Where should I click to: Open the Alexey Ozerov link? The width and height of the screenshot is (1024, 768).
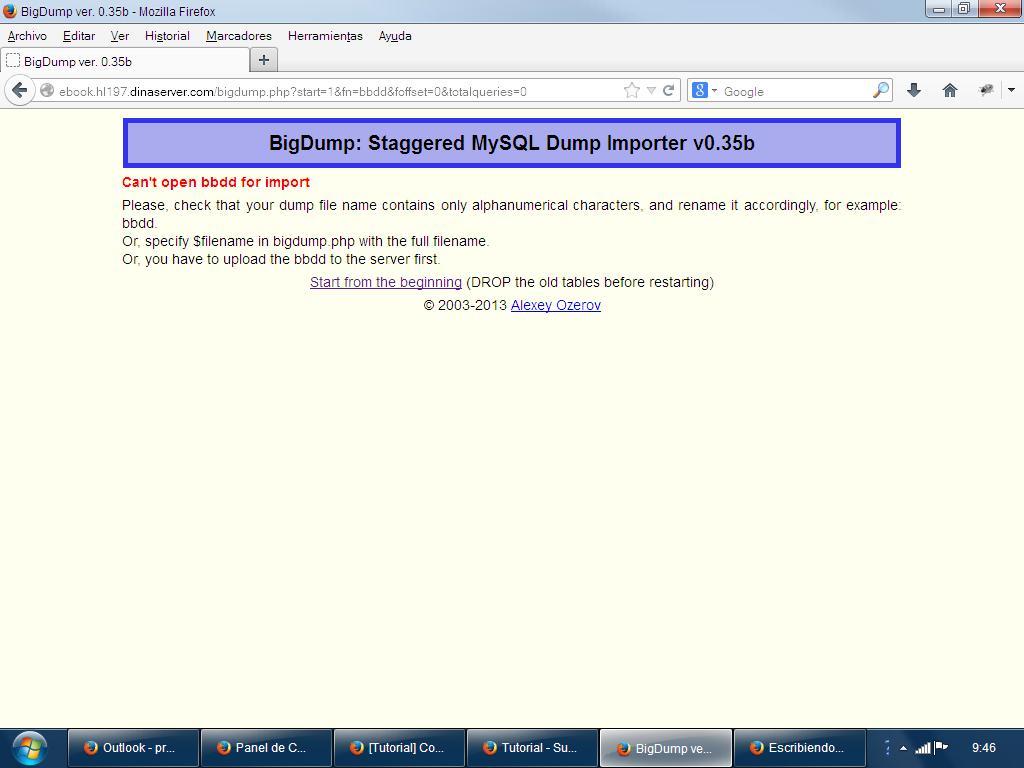tap(556, 305)
